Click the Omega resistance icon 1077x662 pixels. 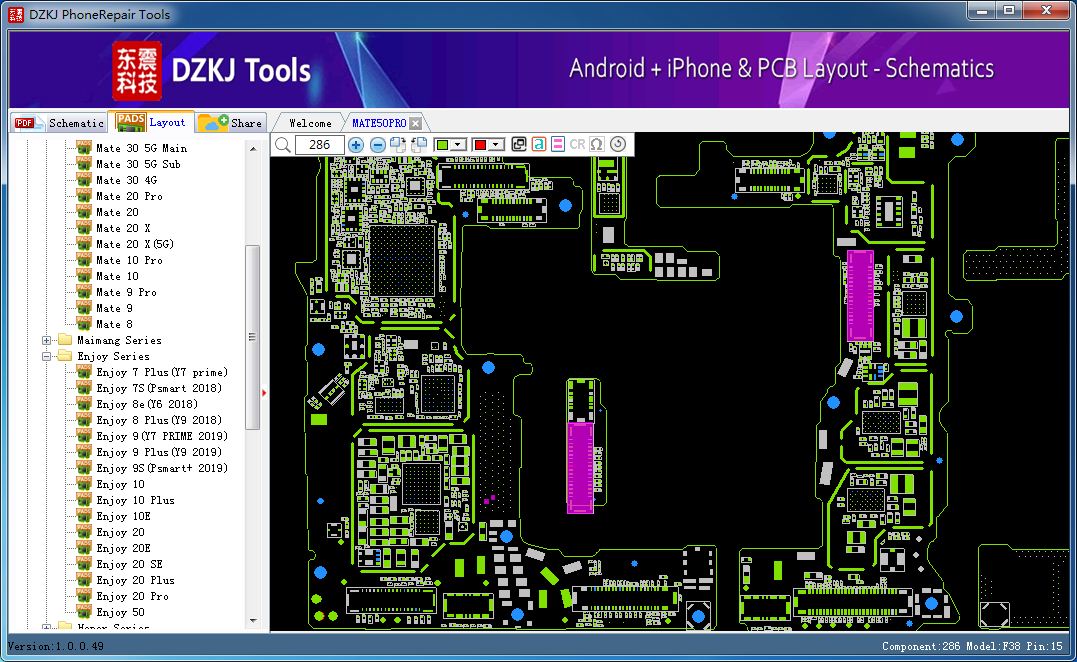[597, 144]
